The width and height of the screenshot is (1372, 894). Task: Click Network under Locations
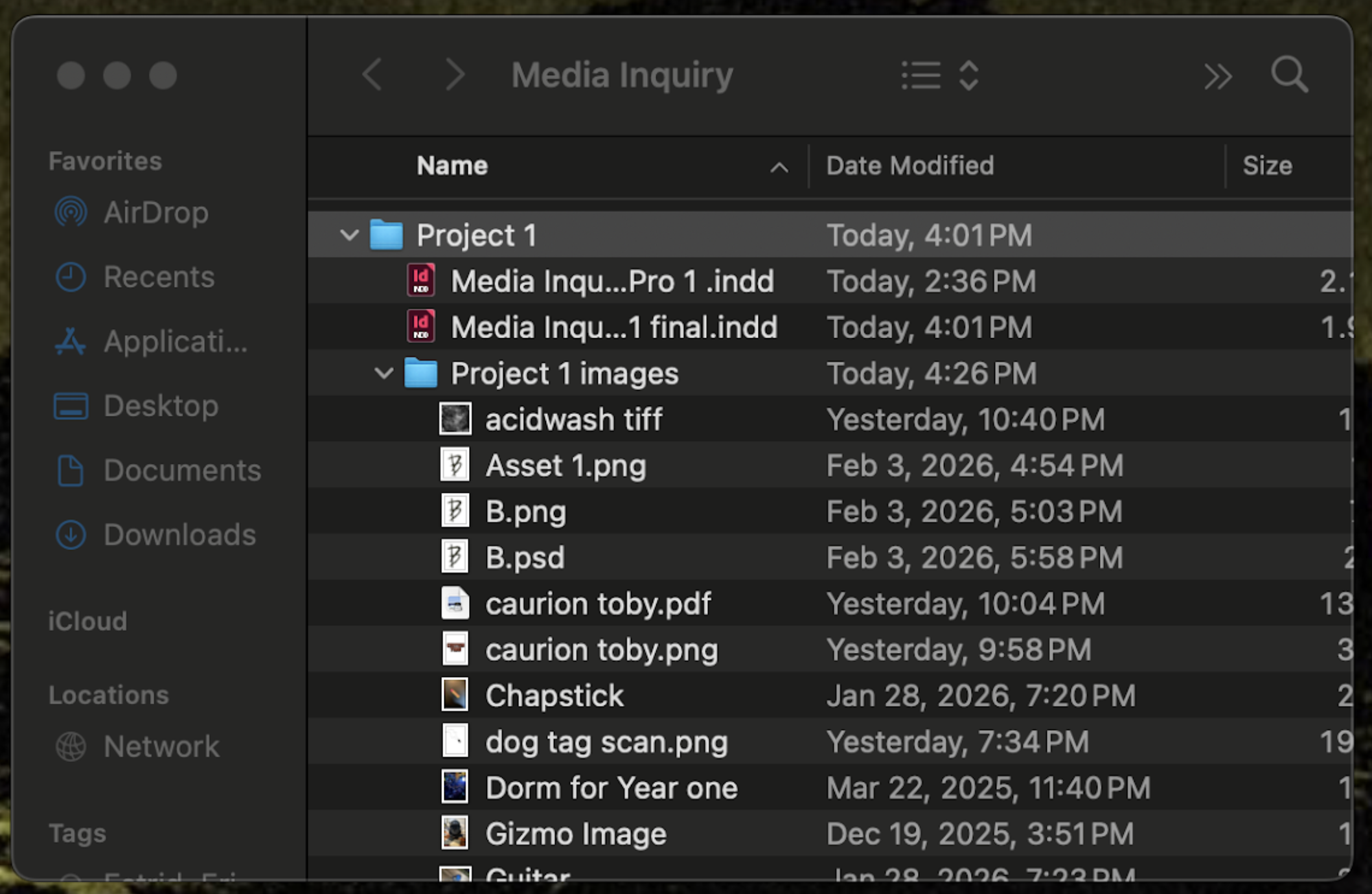(x=161, y=746)
